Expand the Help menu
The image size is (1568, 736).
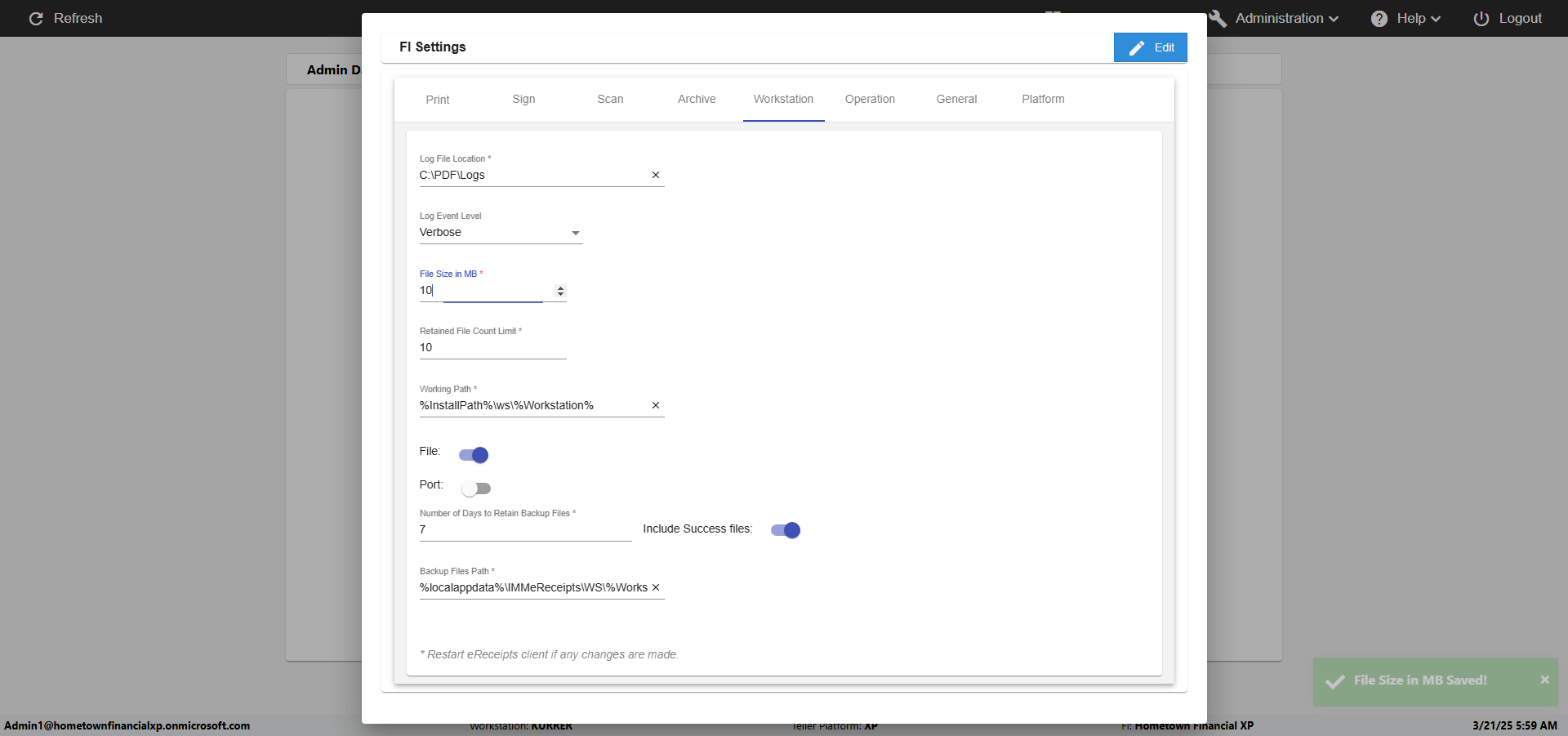(x=1418, y=18)
